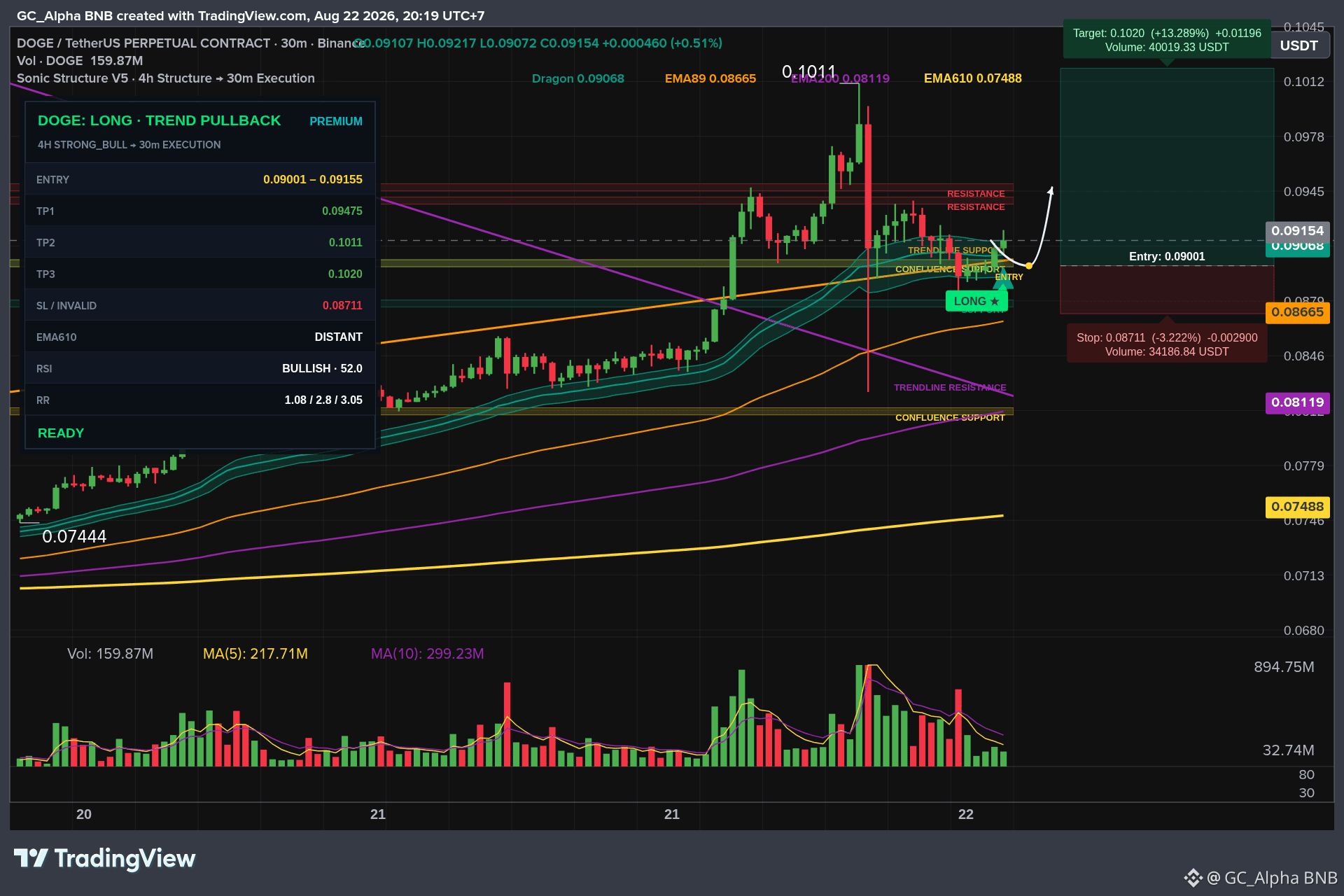Click the PREMIUM badge in the signal panel
The image size is (1344, 896).
[x=336, y=121]
